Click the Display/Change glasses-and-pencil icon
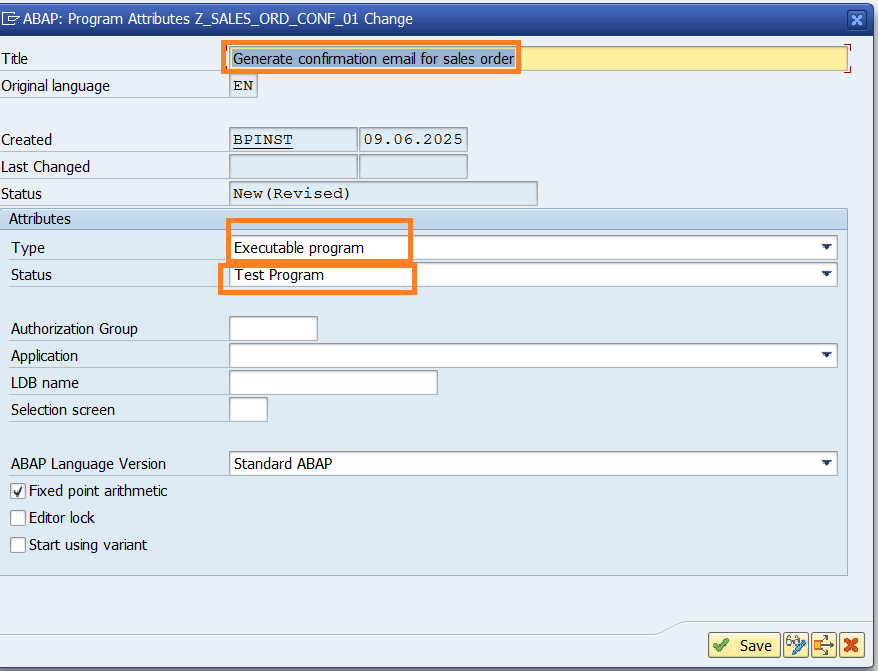Viewport: 878px width, 671px height. tap(796, 645)
